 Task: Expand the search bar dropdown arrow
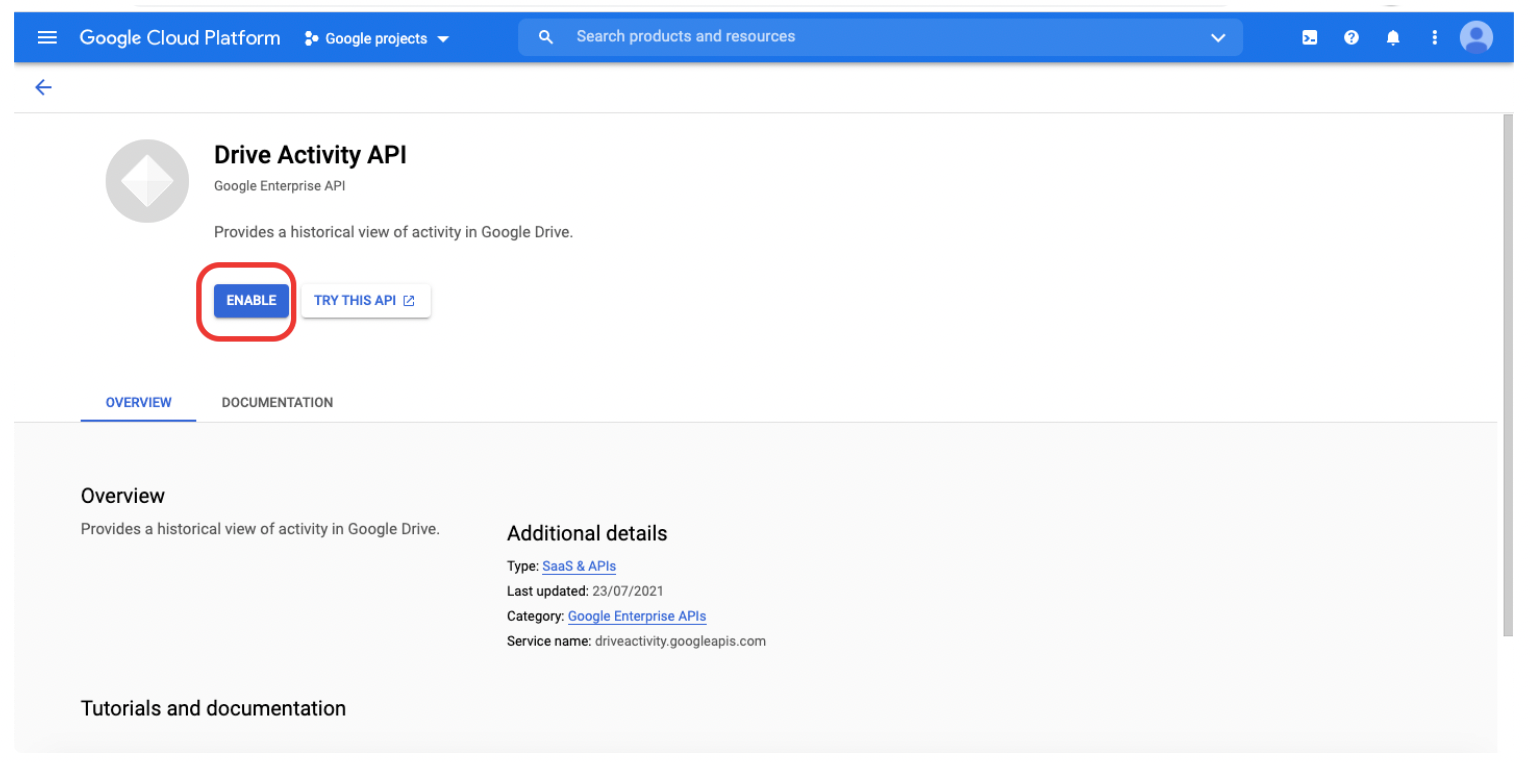coord(1218,38)
